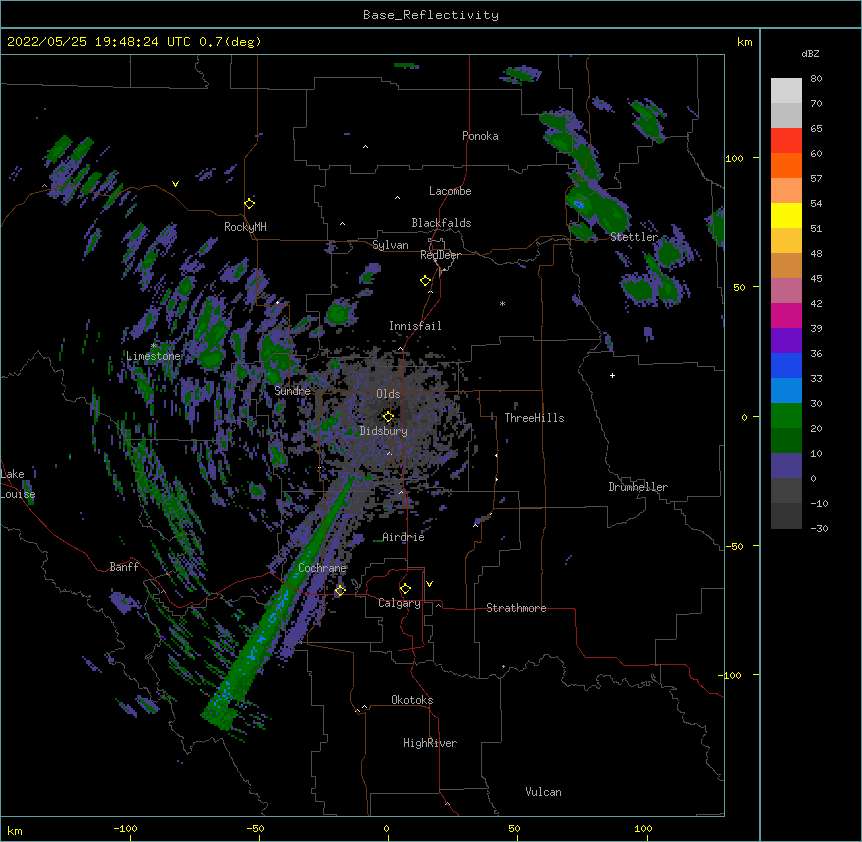The height and width of the screenshot is (842, 862).
Task: Click the Didsbury town label
Action: (x=384, y=431)
